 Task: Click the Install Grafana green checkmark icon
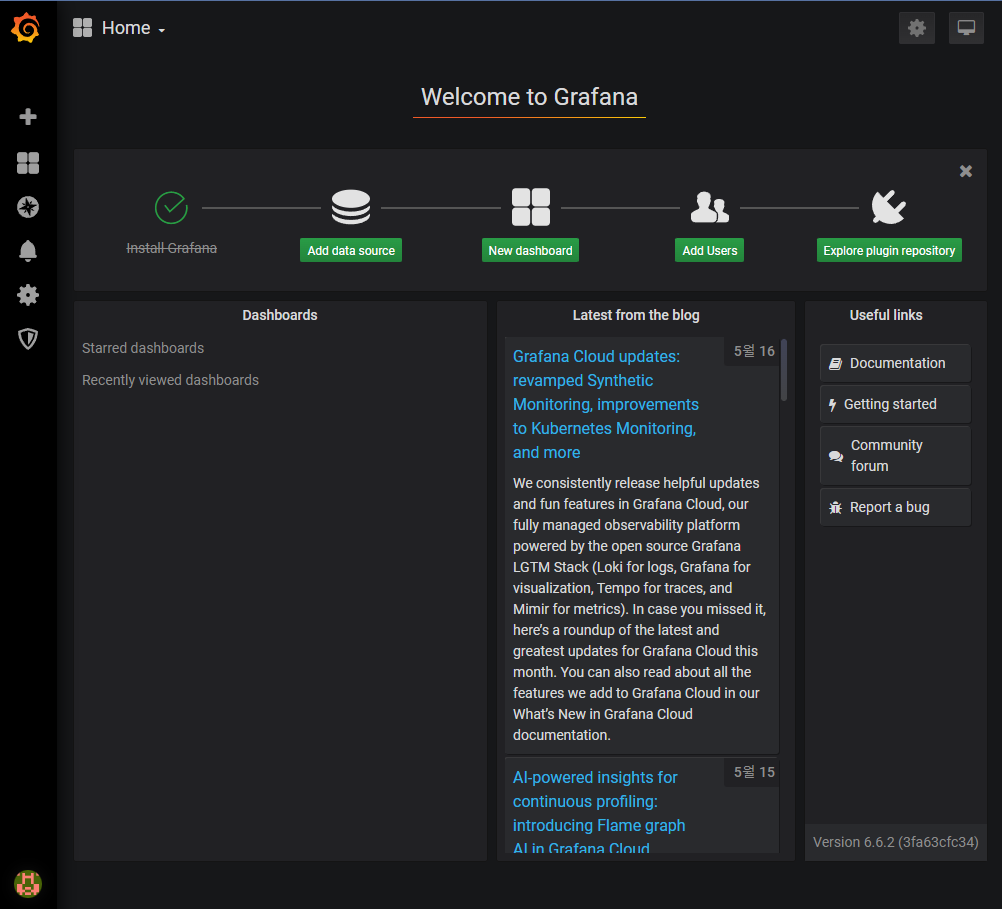click(x=171, y=208)
